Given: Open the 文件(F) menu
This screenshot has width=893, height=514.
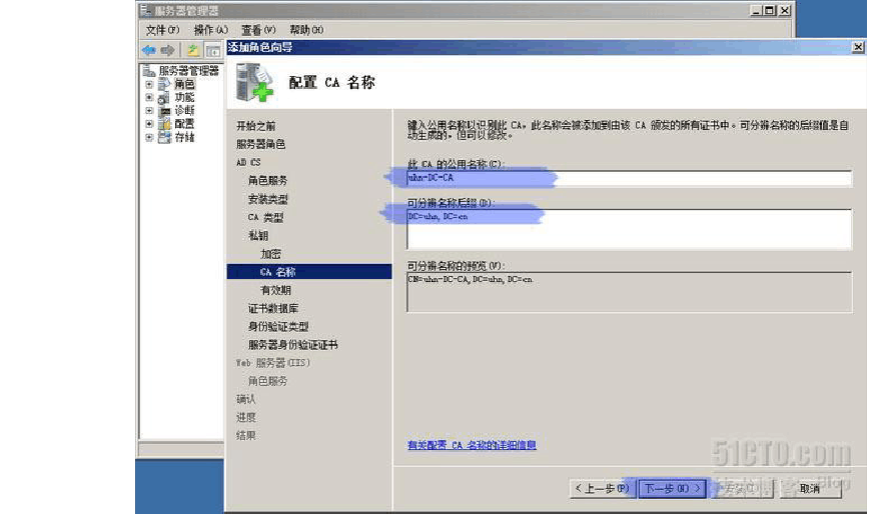Looking at the screenshot, I should (x=162, y=30).
